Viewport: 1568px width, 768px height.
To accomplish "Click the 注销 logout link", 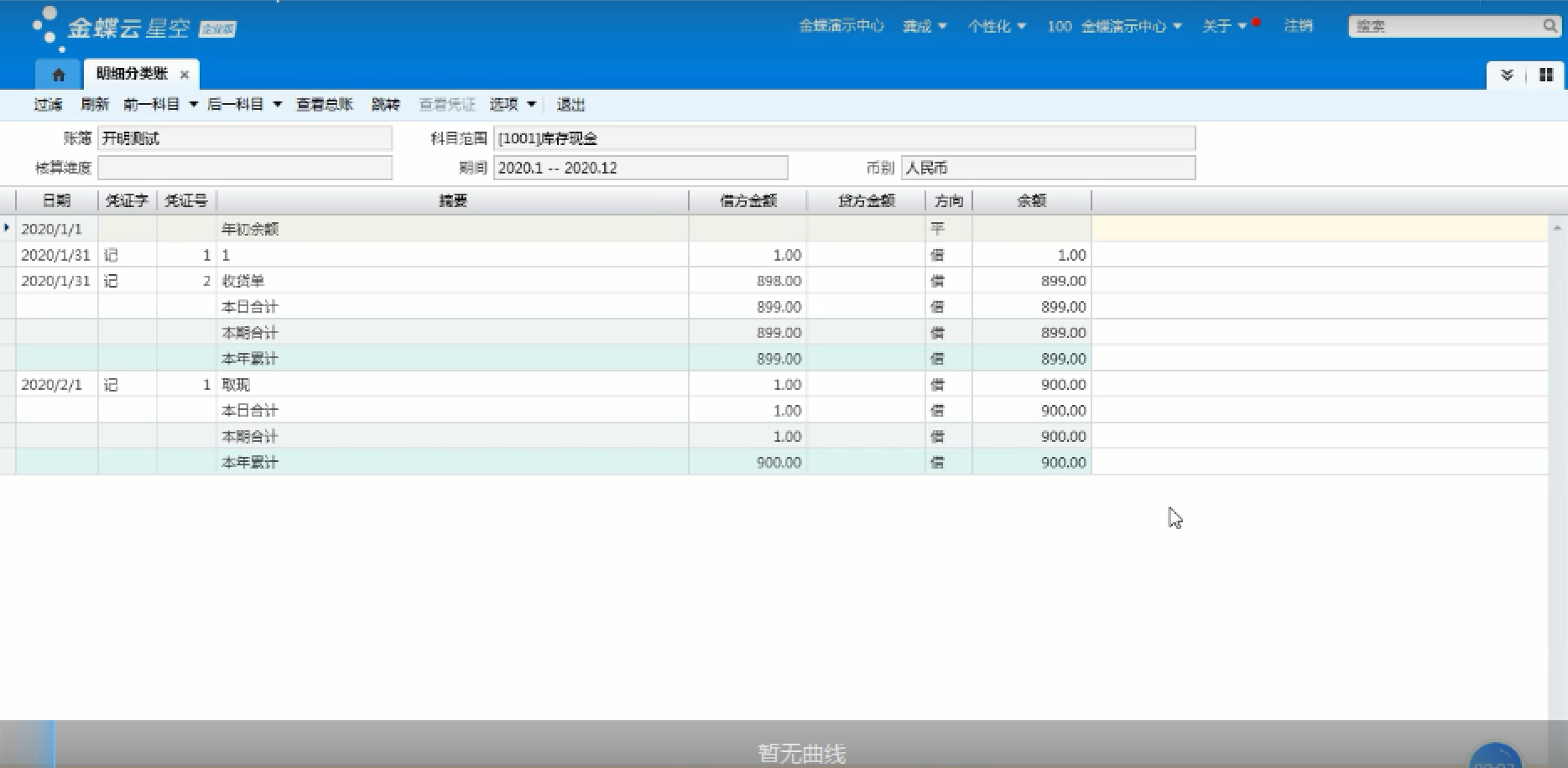I will pyautogui.click(x=1298, y=26).
